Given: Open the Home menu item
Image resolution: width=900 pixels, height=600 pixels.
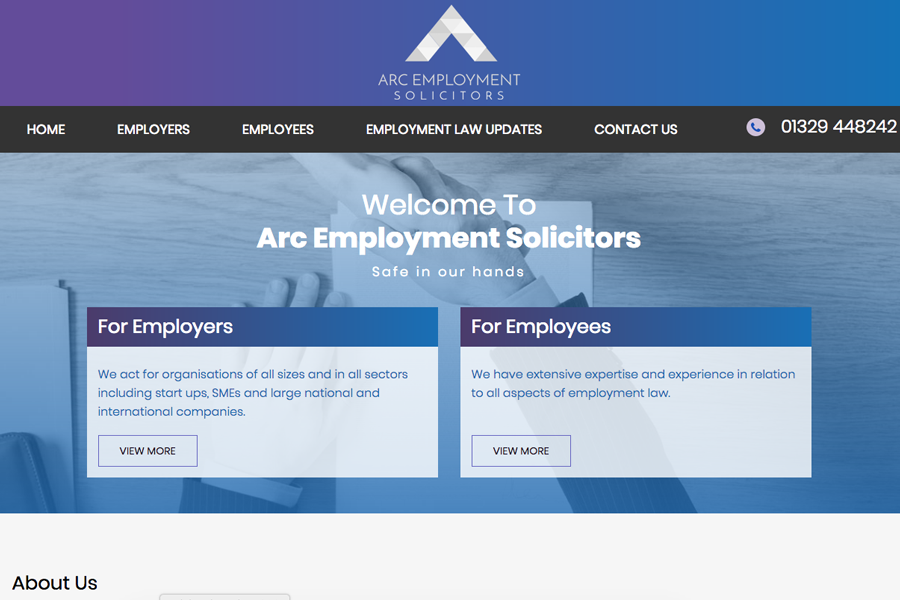Looking at the screenshot, I should click(x=46, y=130).
